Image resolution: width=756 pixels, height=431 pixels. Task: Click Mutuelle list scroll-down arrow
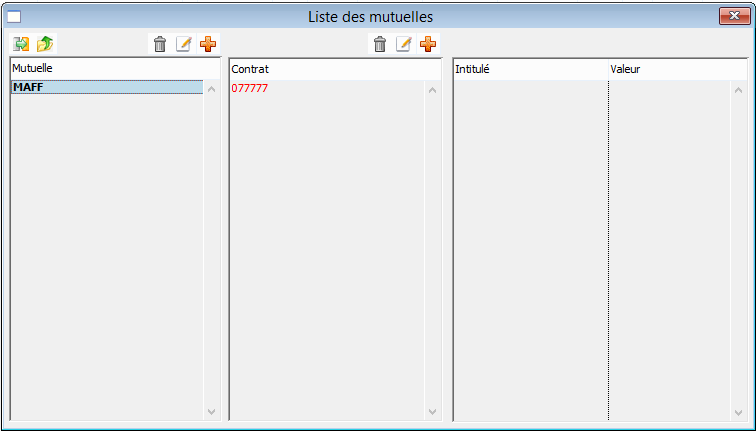point(211,412)
